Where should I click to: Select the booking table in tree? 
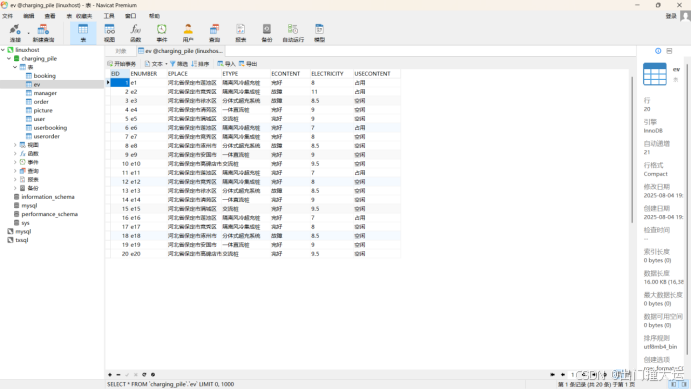coord(45,76)
